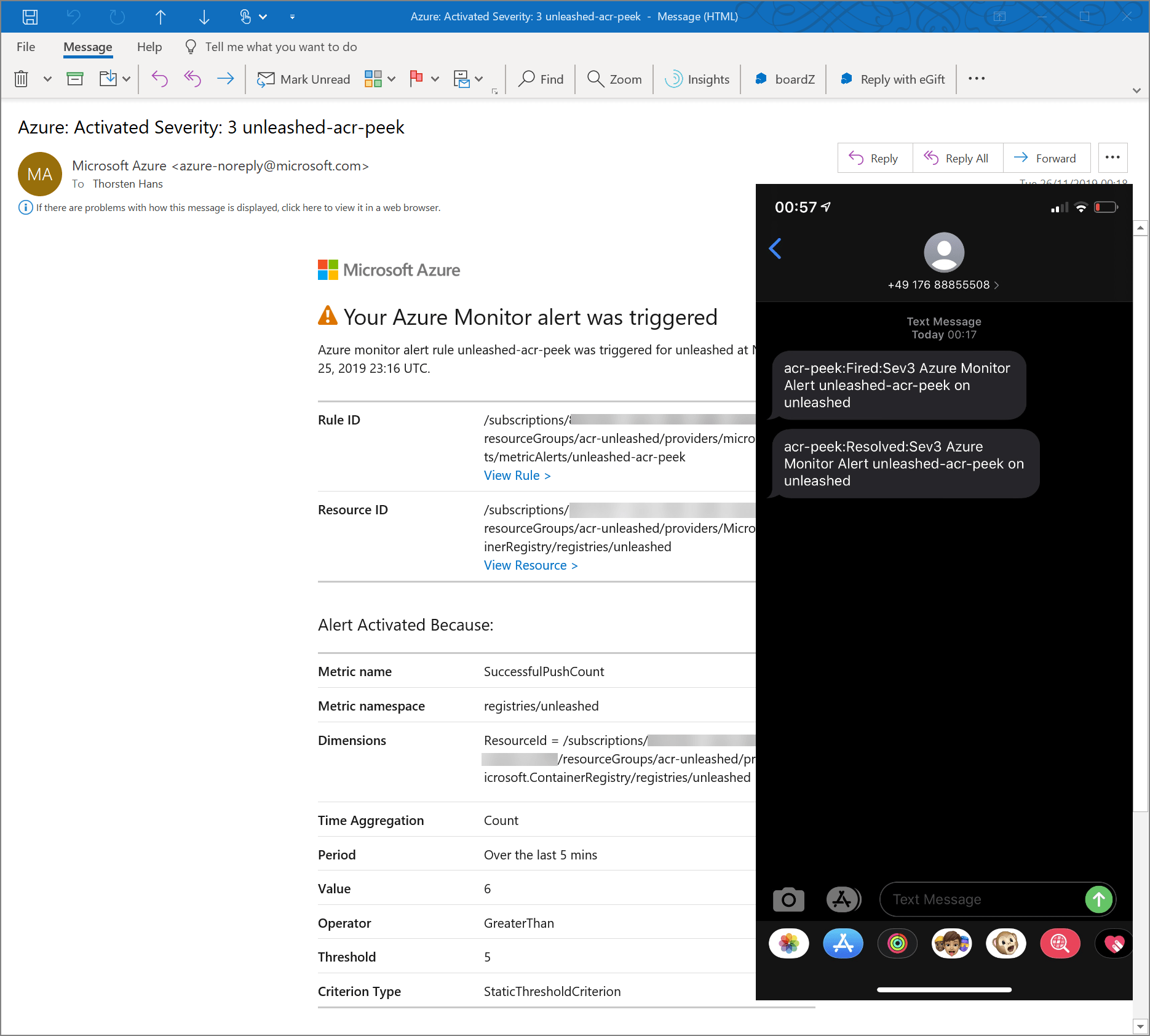Delete the email with the trash icon
Screen dimensions: 1150x1036
[20, 78]
